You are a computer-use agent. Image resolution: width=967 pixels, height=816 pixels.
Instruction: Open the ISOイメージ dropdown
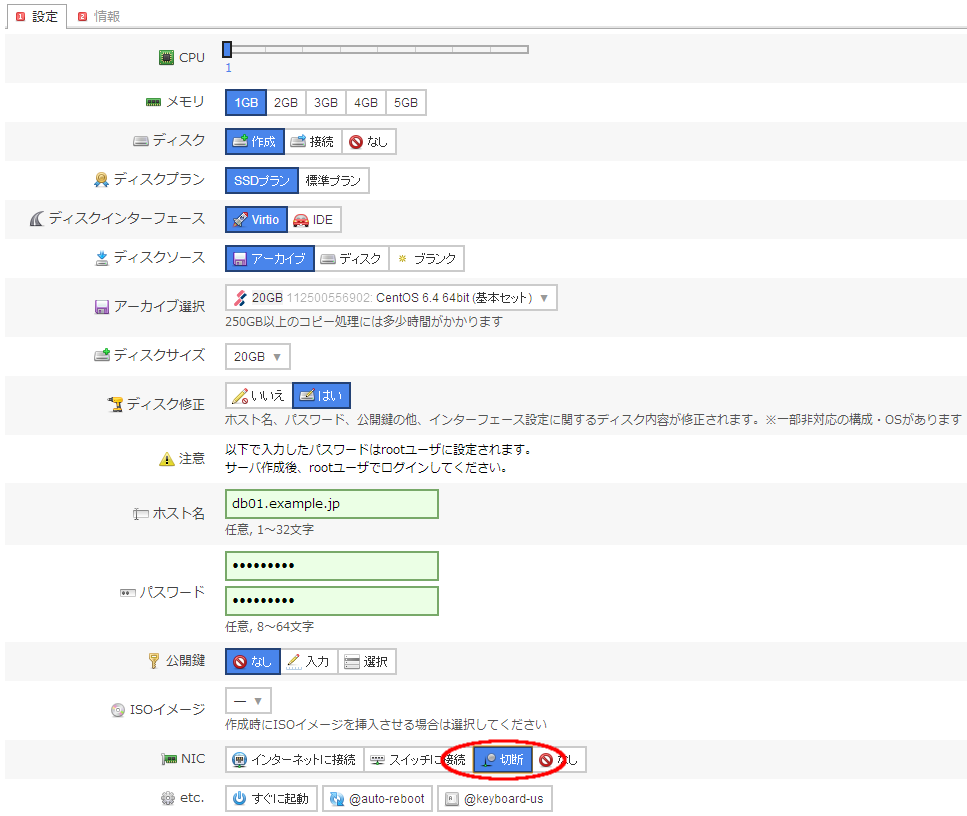pos(248,701)
